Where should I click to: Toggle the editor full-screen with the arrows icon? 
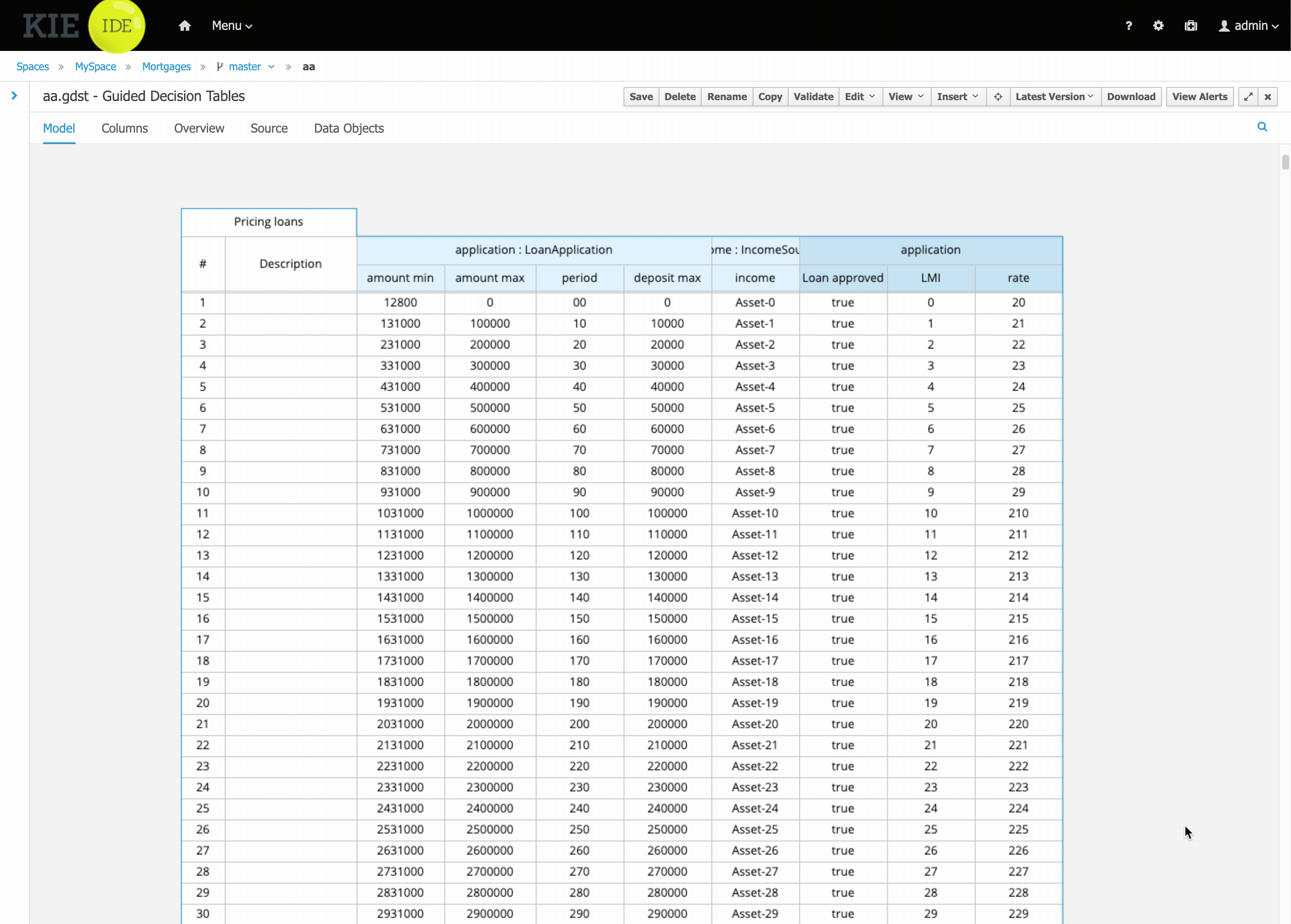(1248, 97)
